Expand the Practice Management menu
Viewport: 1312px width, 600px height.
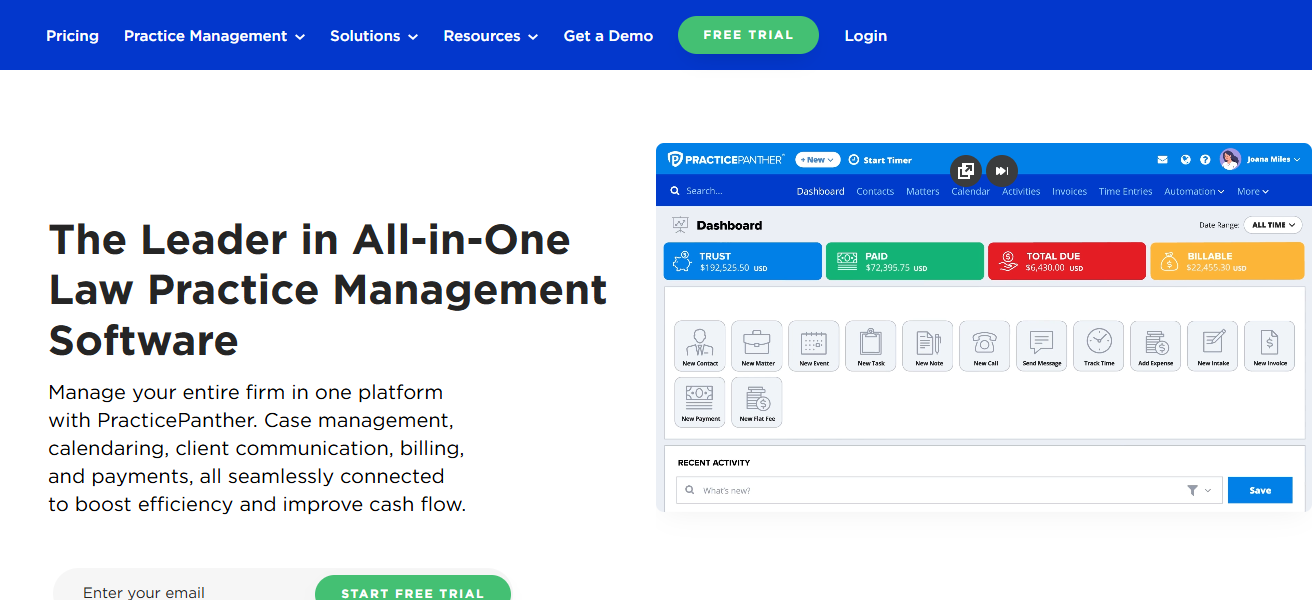pos(214,36)
